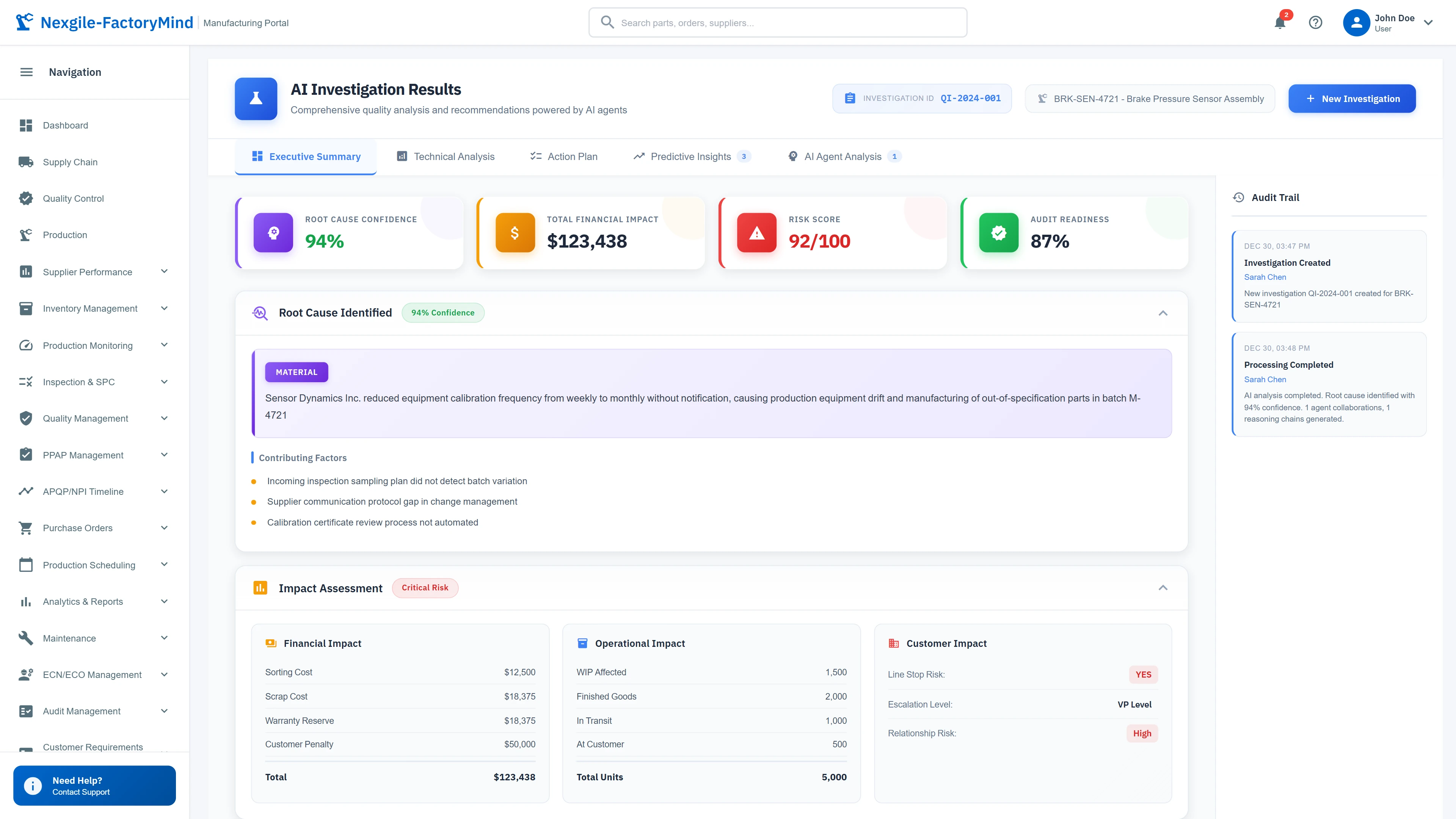This screenshot has height=819, width=1456.
Task: Switch to the Technical Analysis tab
Action: tap(445, 157)
